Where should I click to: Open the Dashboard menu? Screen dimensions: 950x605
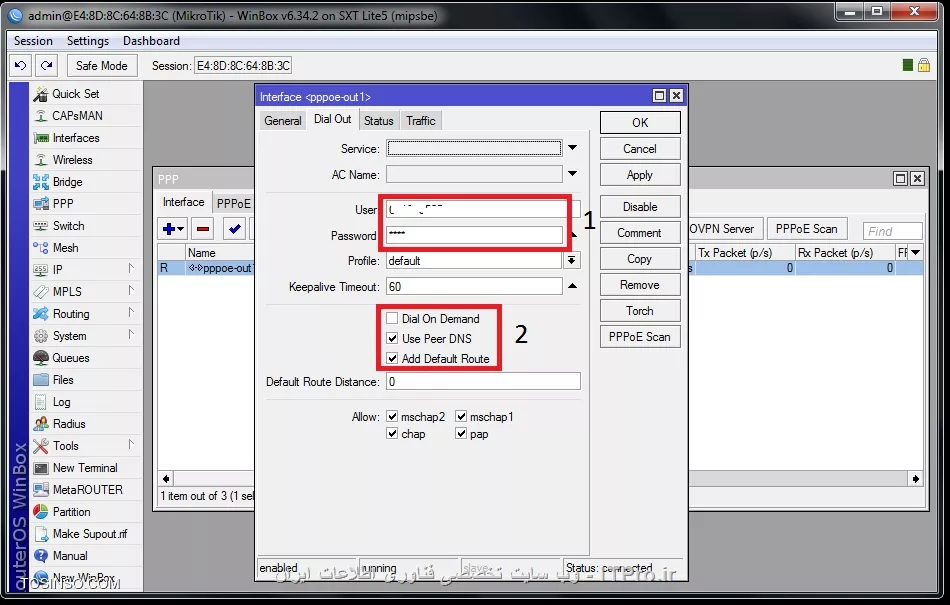pos(151,41)
